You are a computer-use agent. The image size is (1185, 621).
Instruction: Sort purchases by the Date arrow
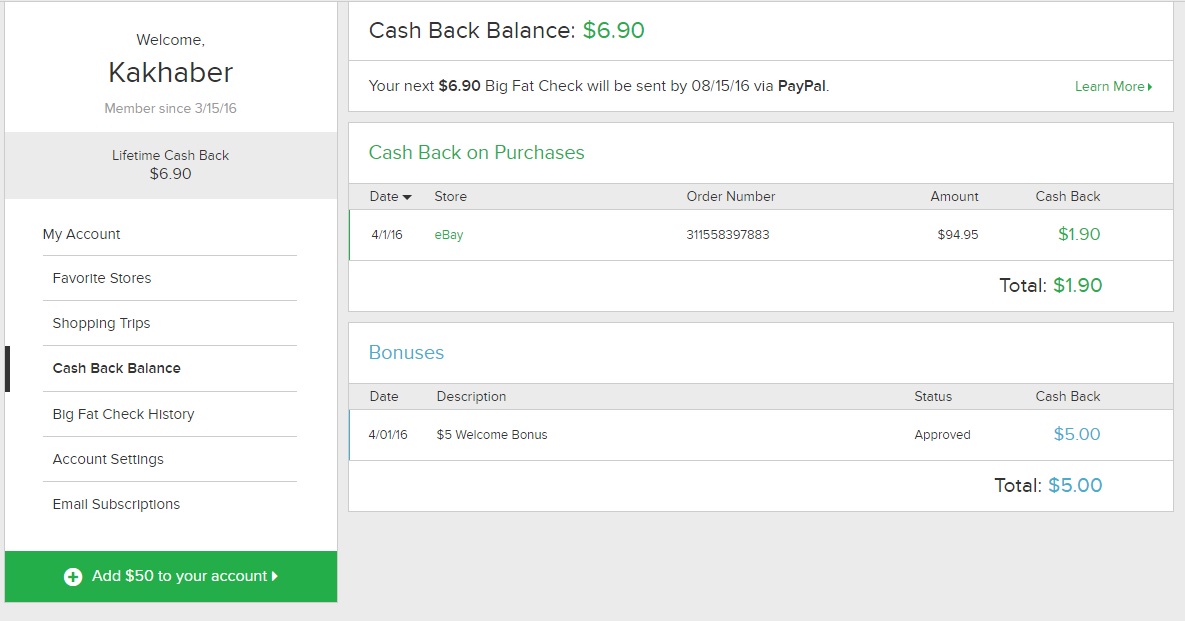pos(407,197)
